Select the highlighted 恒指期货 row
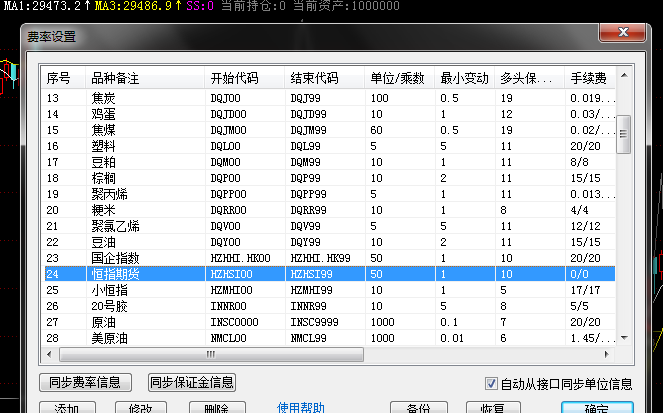 tap(329, 274)
